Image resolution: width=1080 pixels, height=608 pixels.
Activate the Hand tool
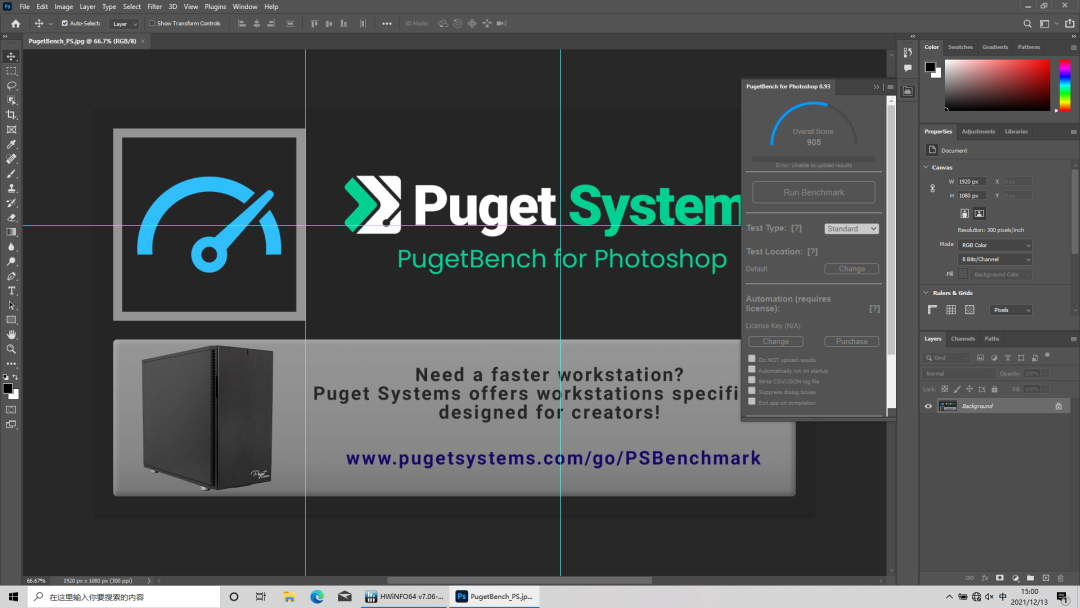[12, 335]
